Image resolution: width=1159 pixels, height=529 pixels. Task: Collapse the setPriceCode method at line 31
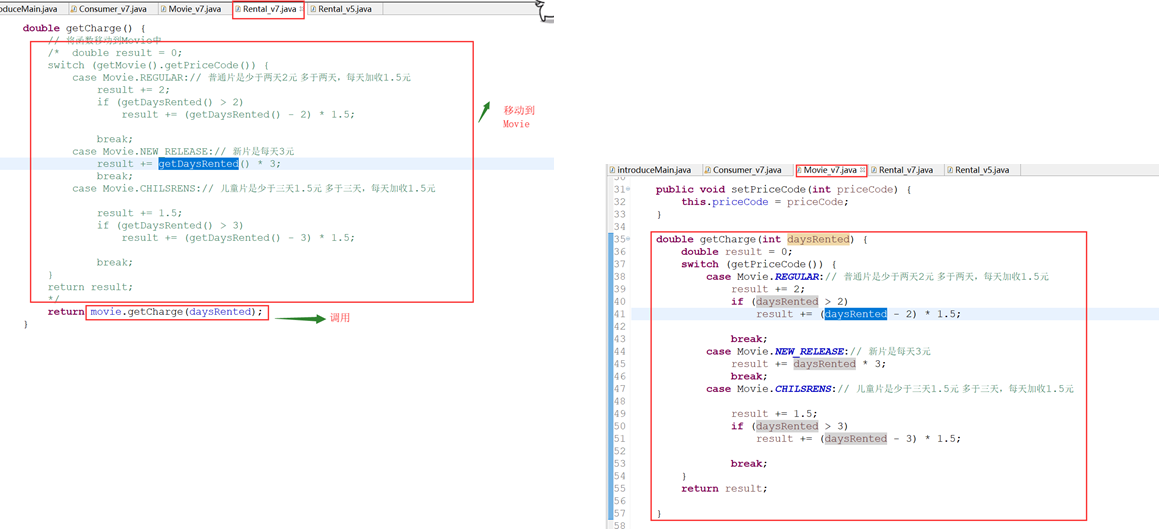pyautogui.click(x=628, y=189)
